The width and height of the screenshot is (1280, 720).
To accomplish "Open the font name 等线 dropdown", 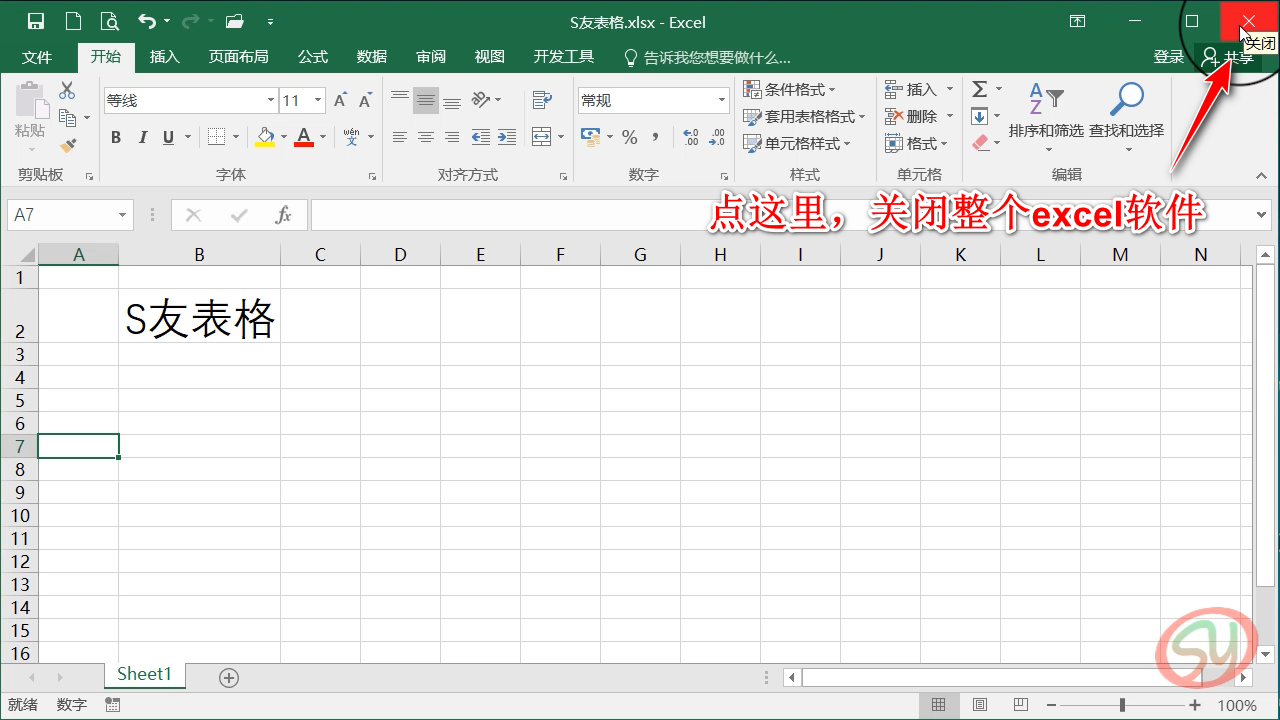I will pos(271,100).
